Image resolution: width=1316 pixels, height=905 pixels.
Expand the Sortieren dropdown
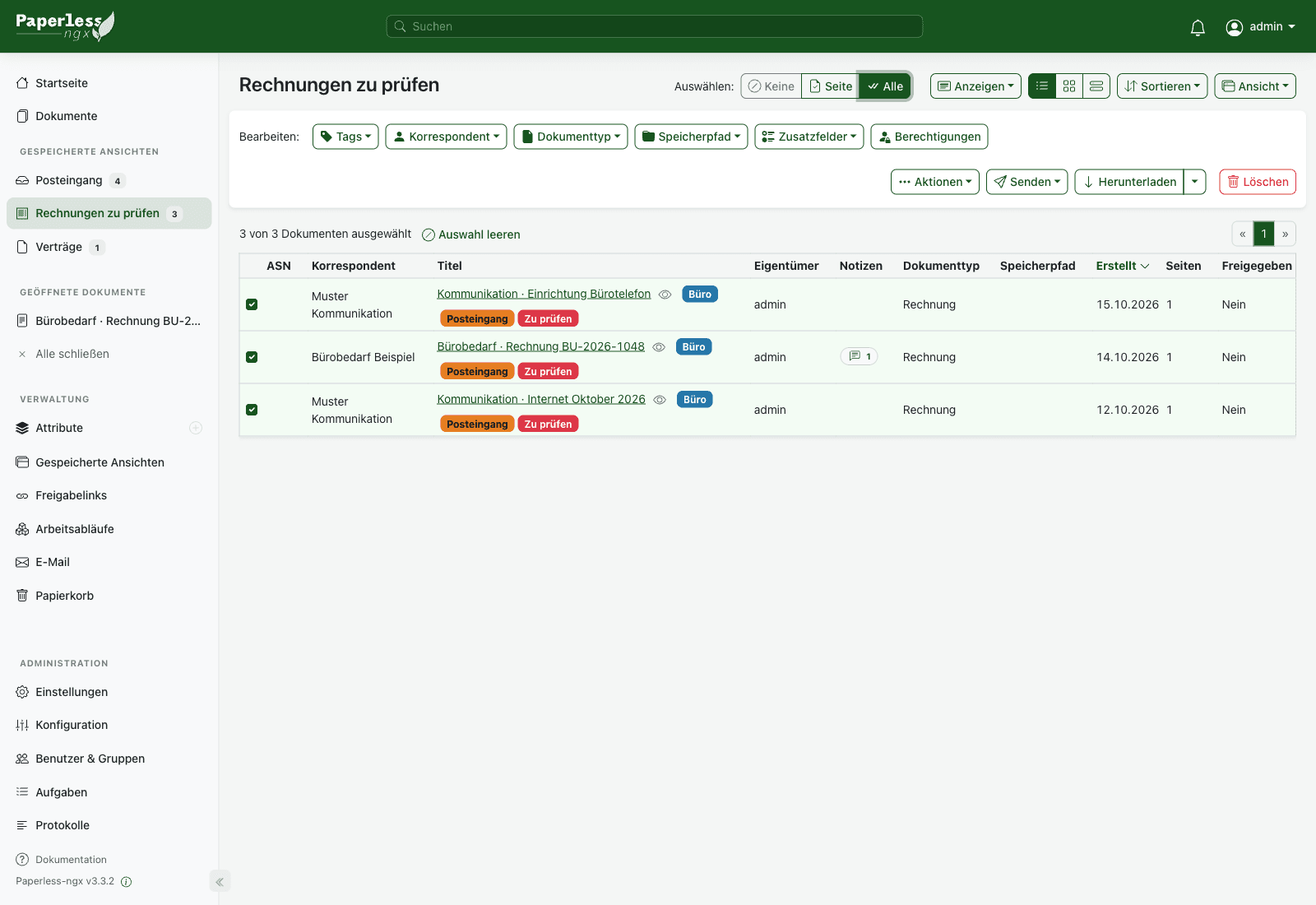1162,86
